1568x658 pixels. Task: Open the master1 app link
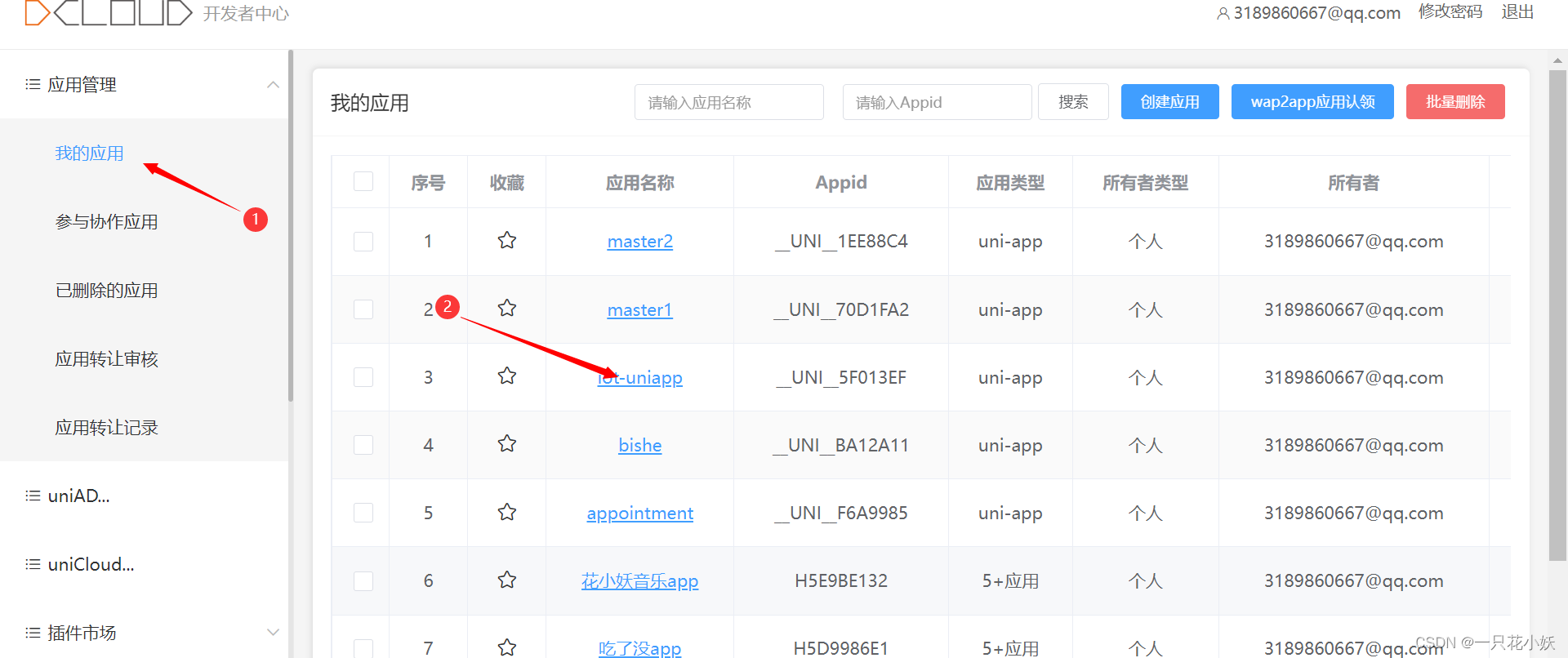click(640, 310)
